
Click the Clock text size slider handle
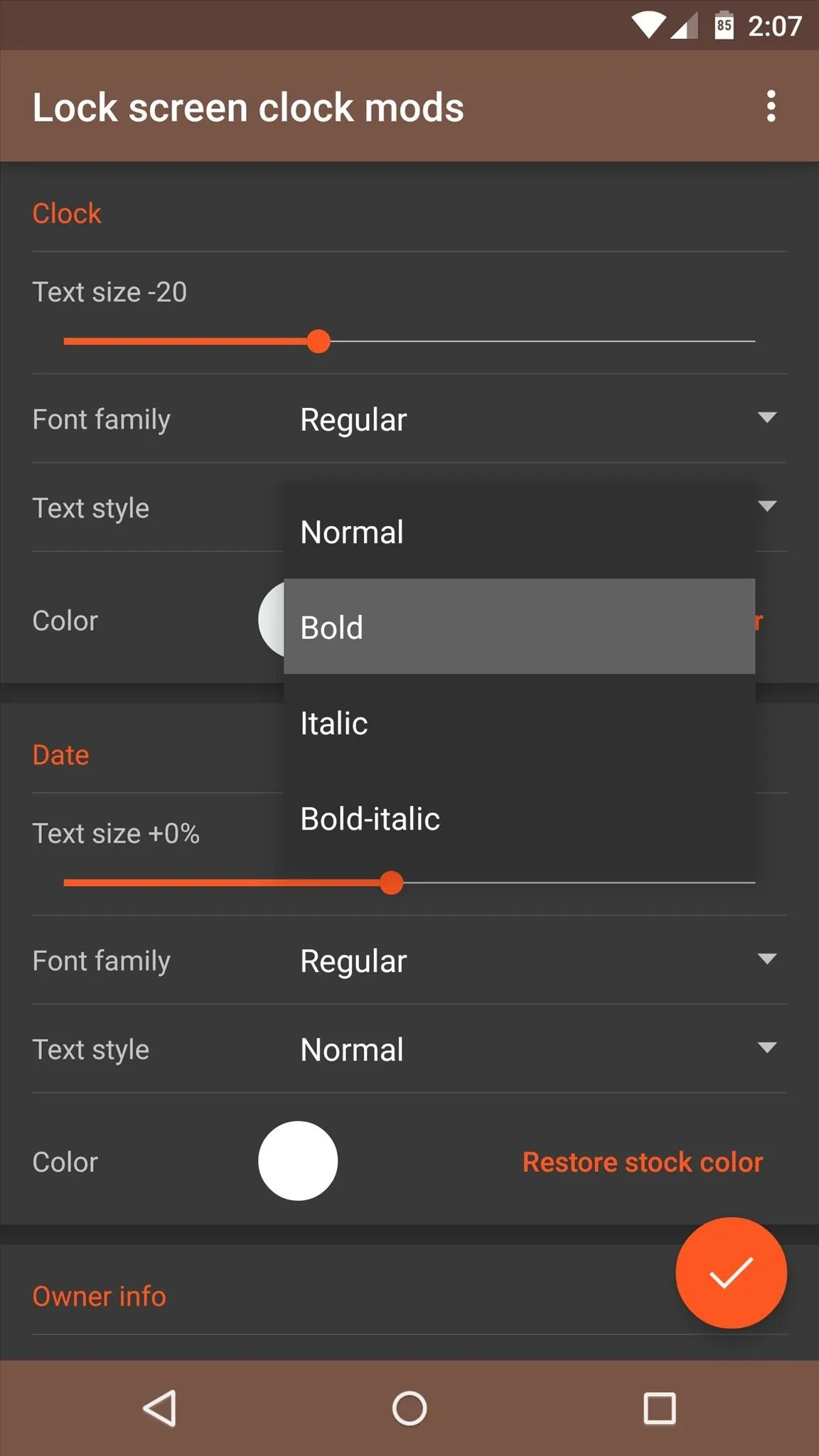click(318, 341)
